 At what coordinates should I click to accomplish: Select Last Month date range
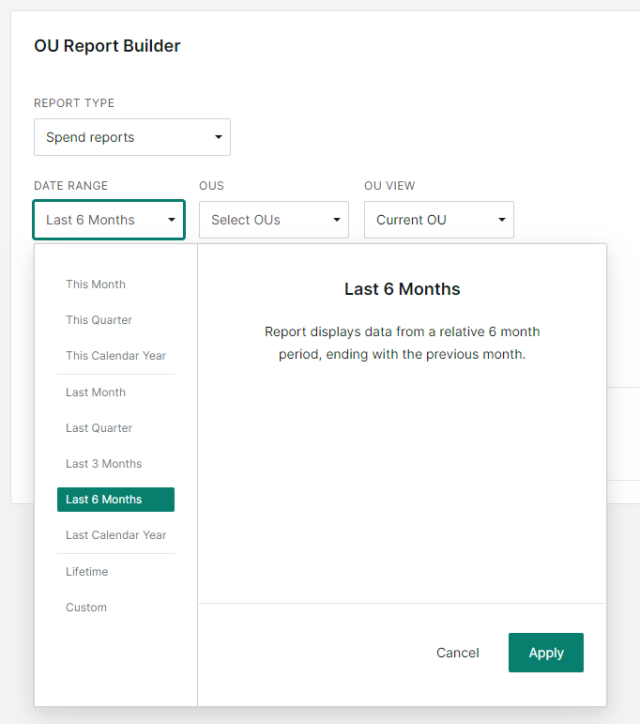coord(96,392)
